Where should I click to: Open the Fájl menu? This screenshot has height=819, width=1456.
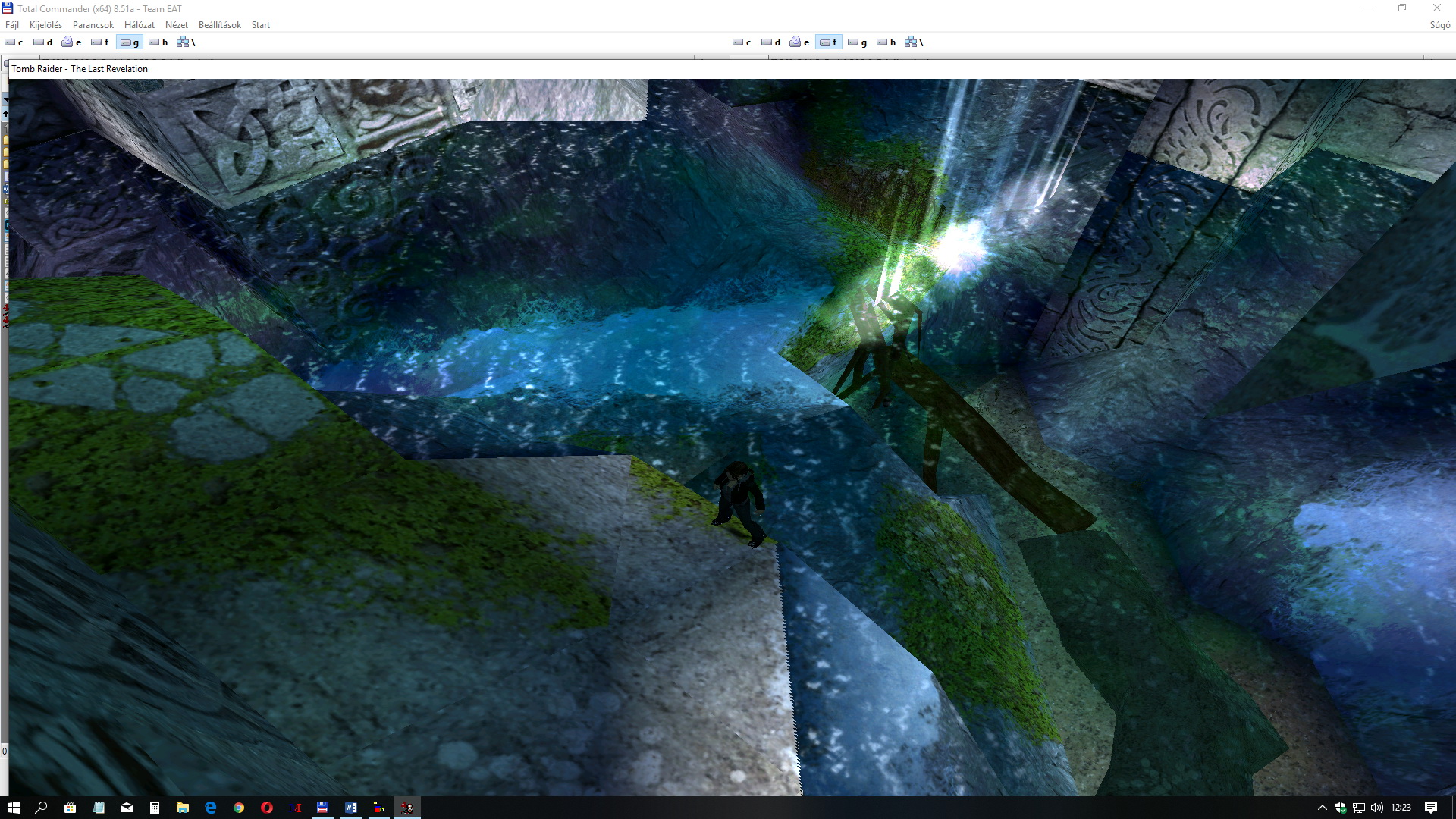pos(12,25)
